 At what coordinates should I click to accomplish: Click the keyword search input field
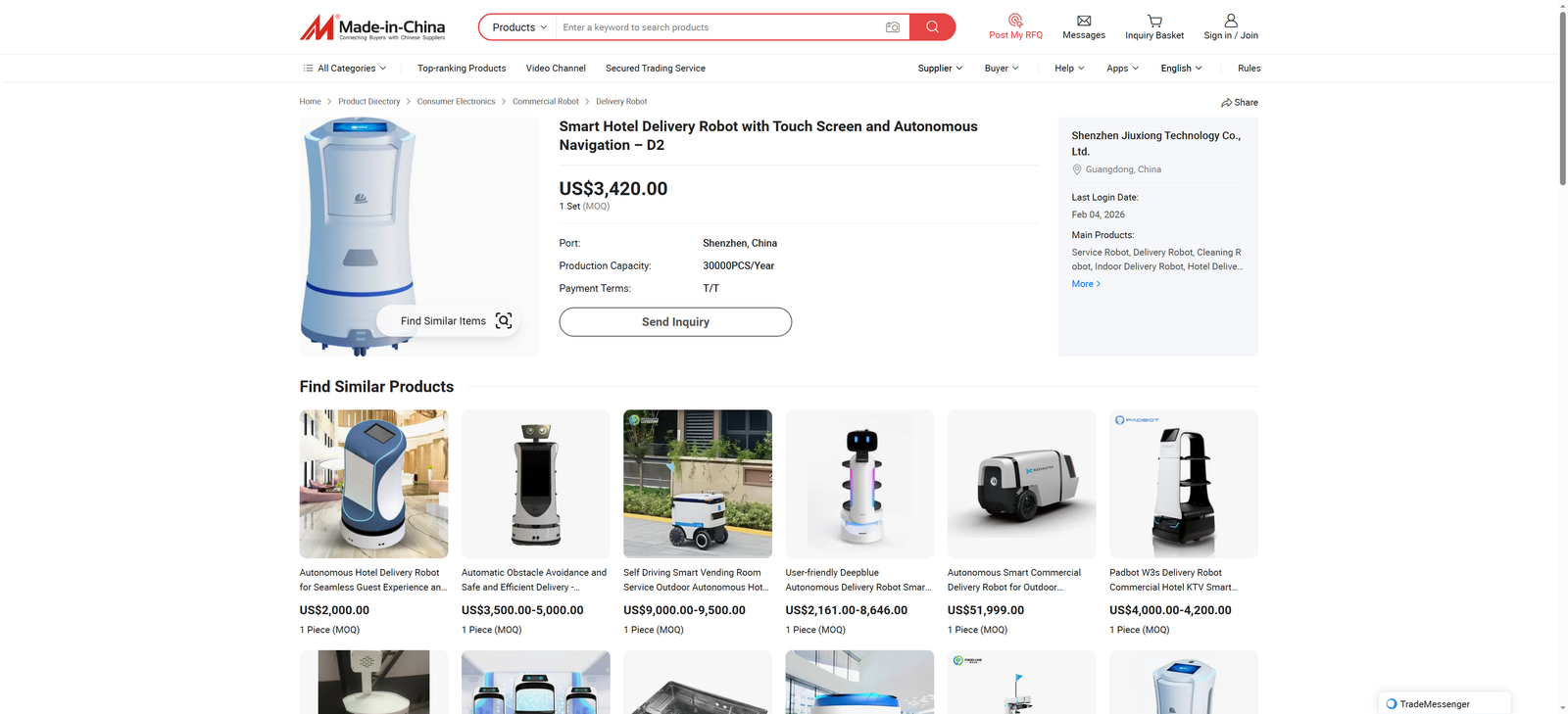[720, 27]
